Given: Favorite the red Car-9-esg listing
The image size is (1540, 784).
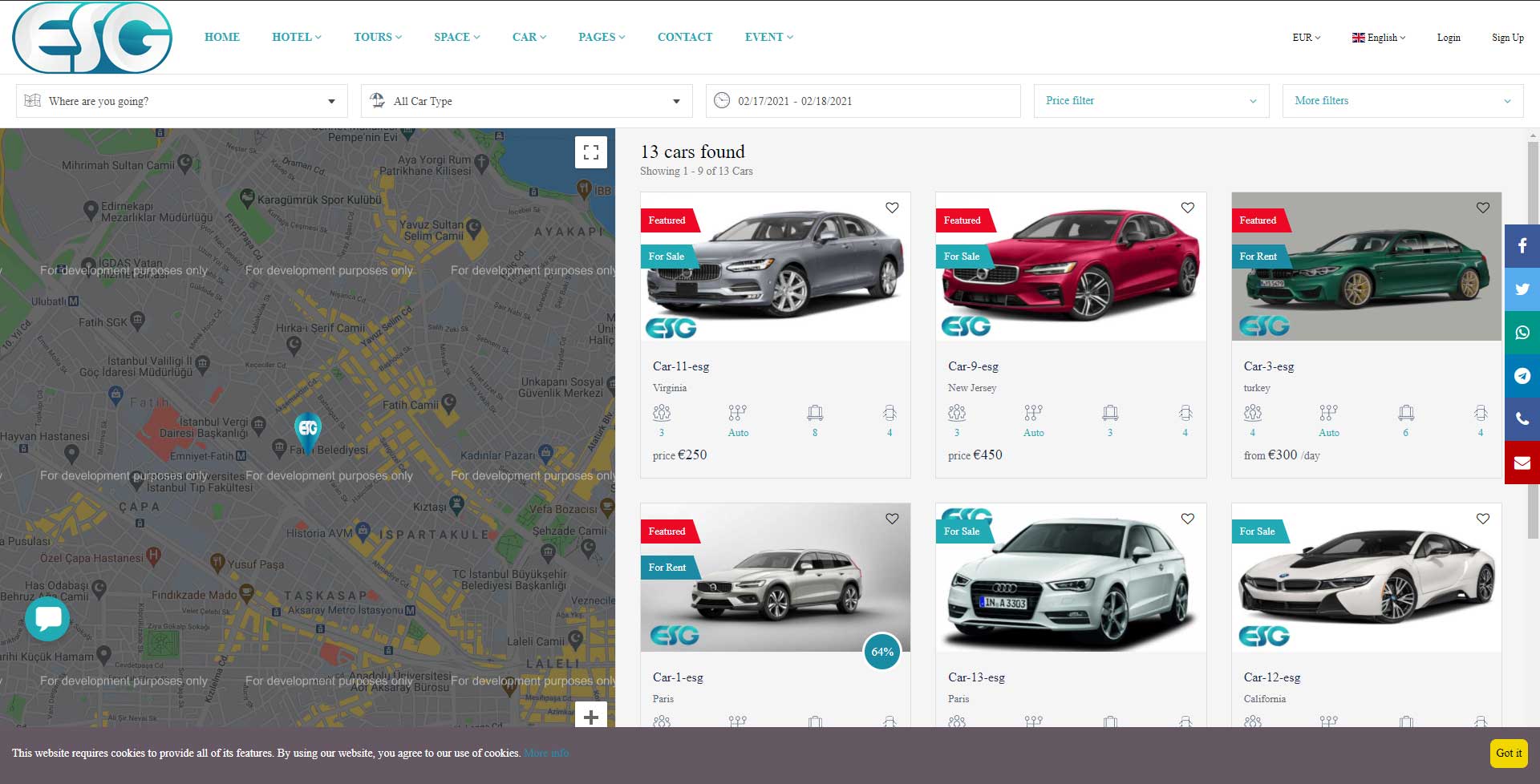Looking at the screenshot, I should coord(1187,208).
